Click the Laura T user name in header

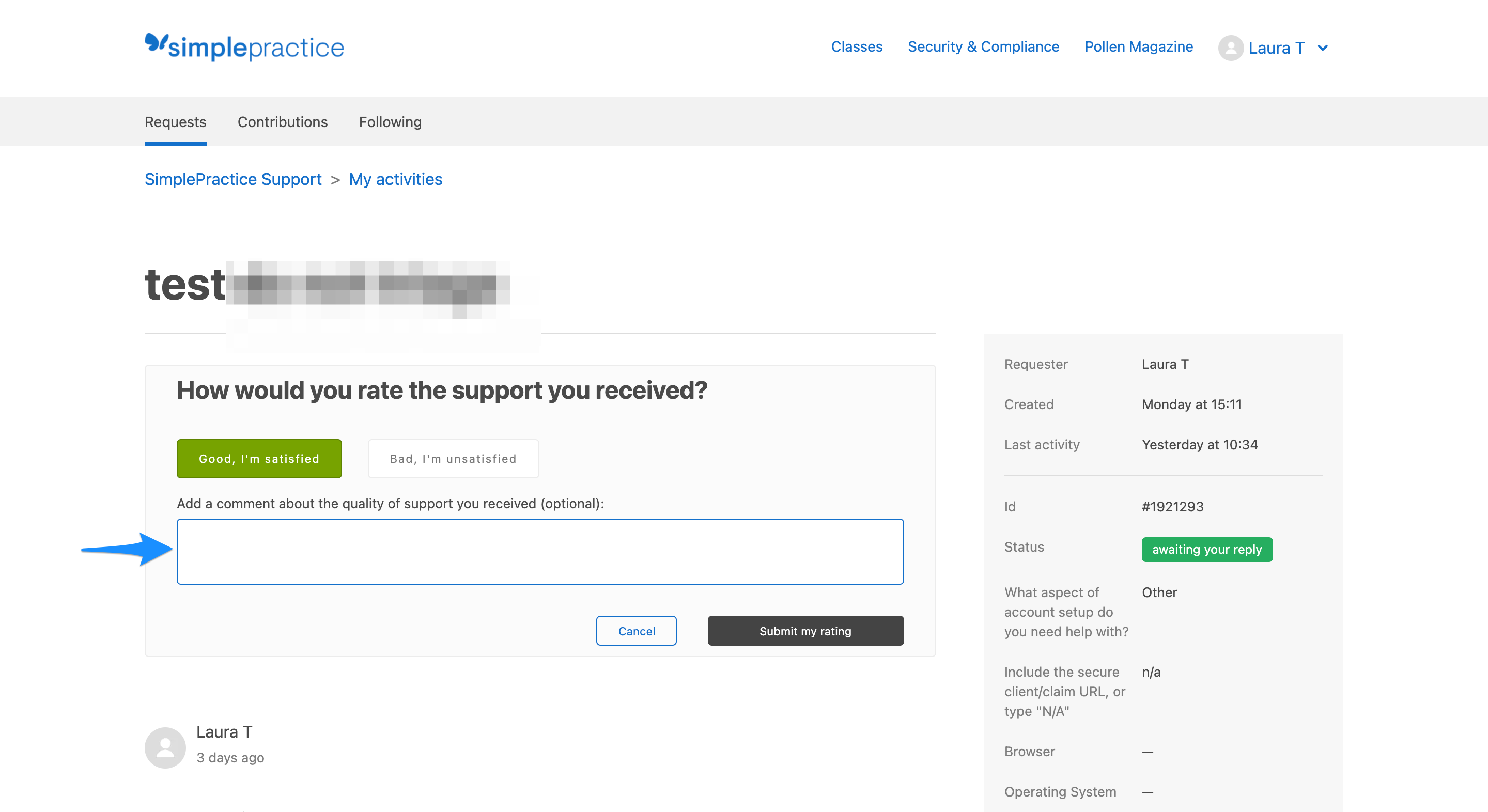coord(1276,48)
